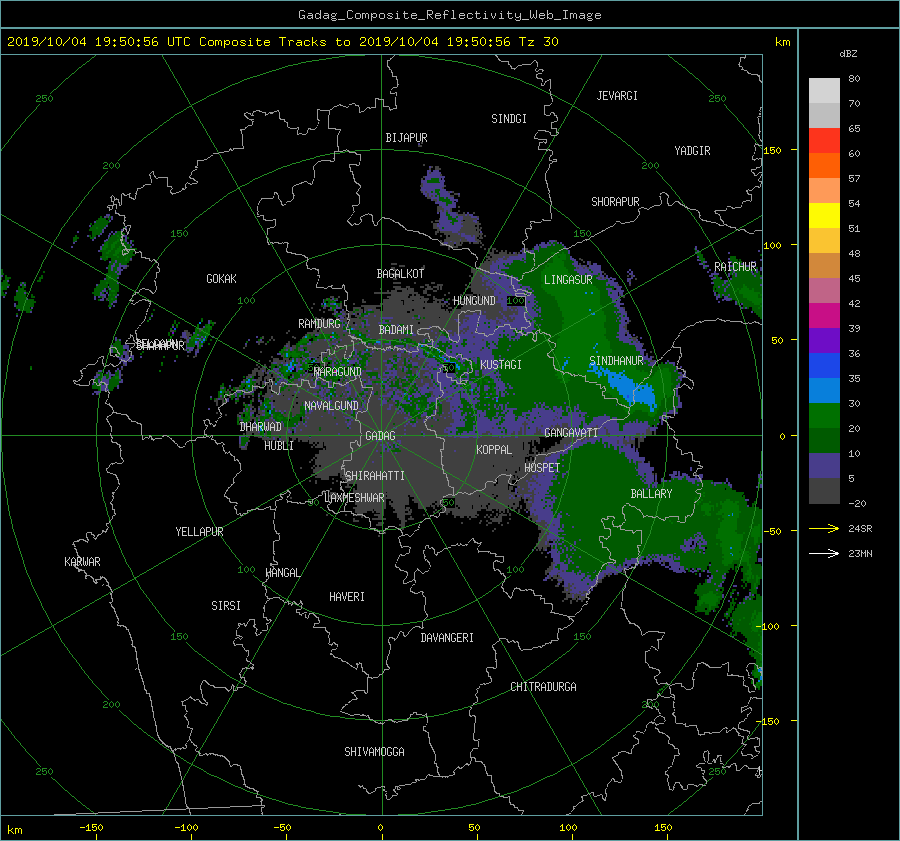900x841 pixels.
Task: Click the HAVERI city label
Action: pos(347,597)
